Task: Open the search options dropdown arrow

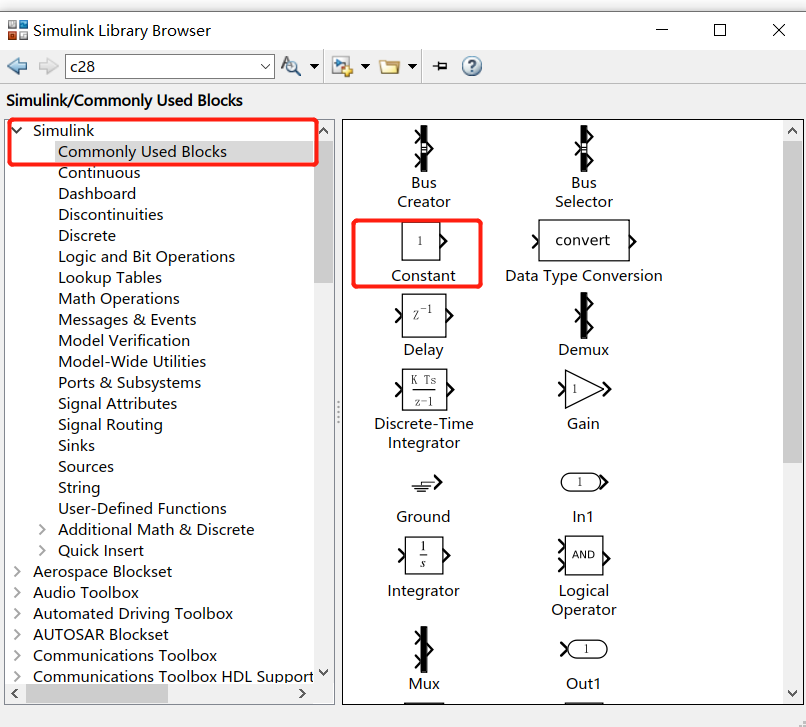Action: pos(314,66)
